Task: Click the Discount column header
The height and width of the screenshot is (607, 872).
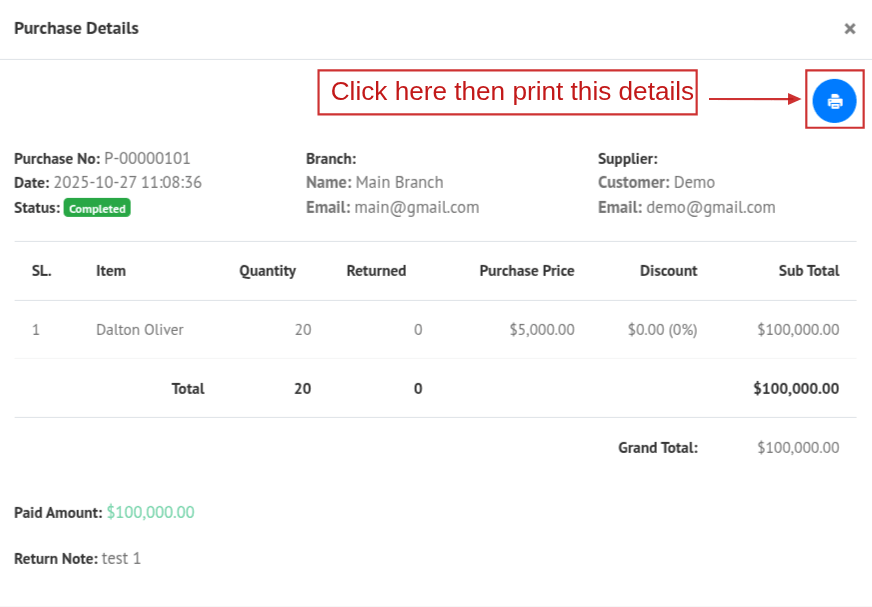Action: coord(668,271)
